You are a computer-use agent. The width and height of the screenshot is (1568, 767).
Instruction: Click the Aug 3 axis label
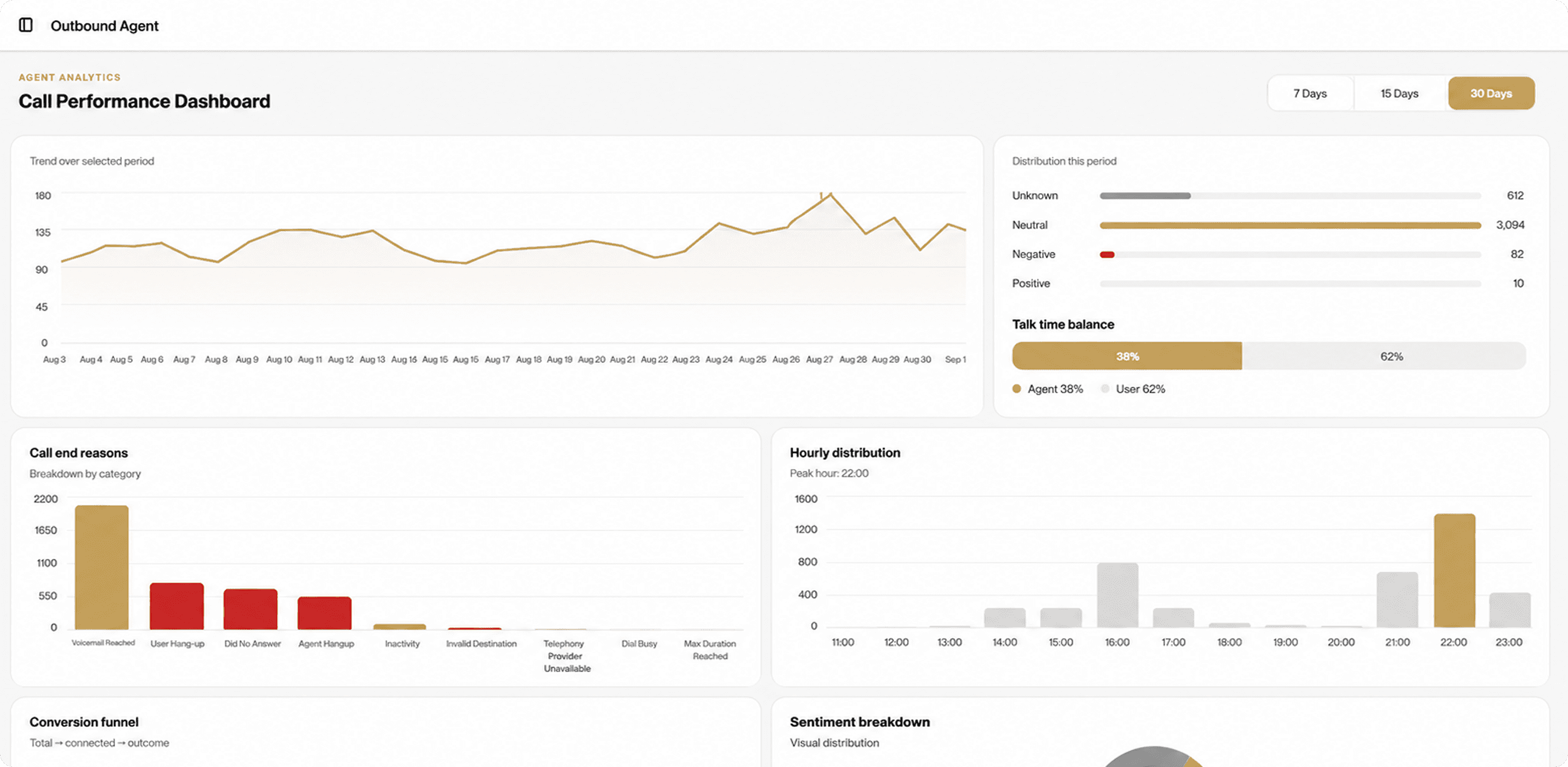click(x=54, y=359)
